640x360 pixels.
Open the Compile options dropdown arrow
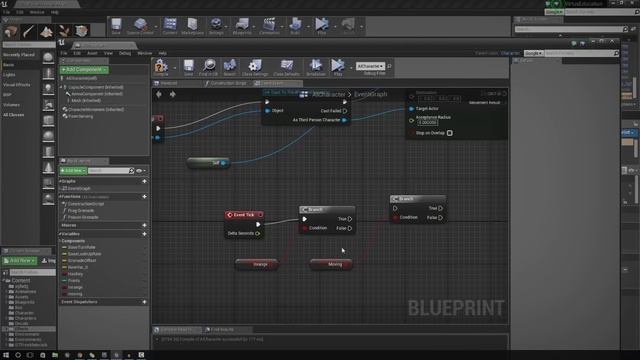(175, 67)
